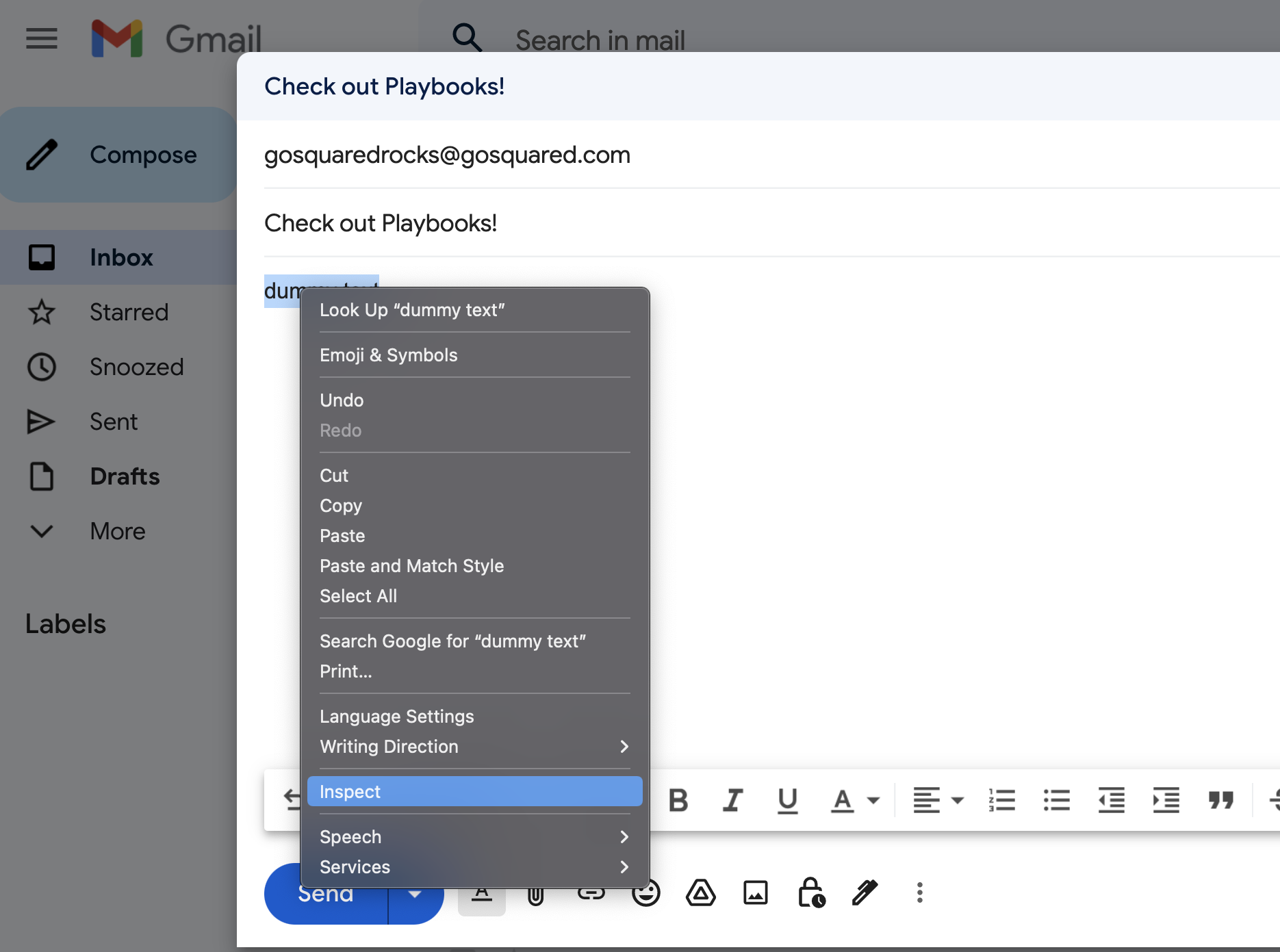Expand the Services submenu
This screenshot has width=1280, height=952.
(475, 867)
